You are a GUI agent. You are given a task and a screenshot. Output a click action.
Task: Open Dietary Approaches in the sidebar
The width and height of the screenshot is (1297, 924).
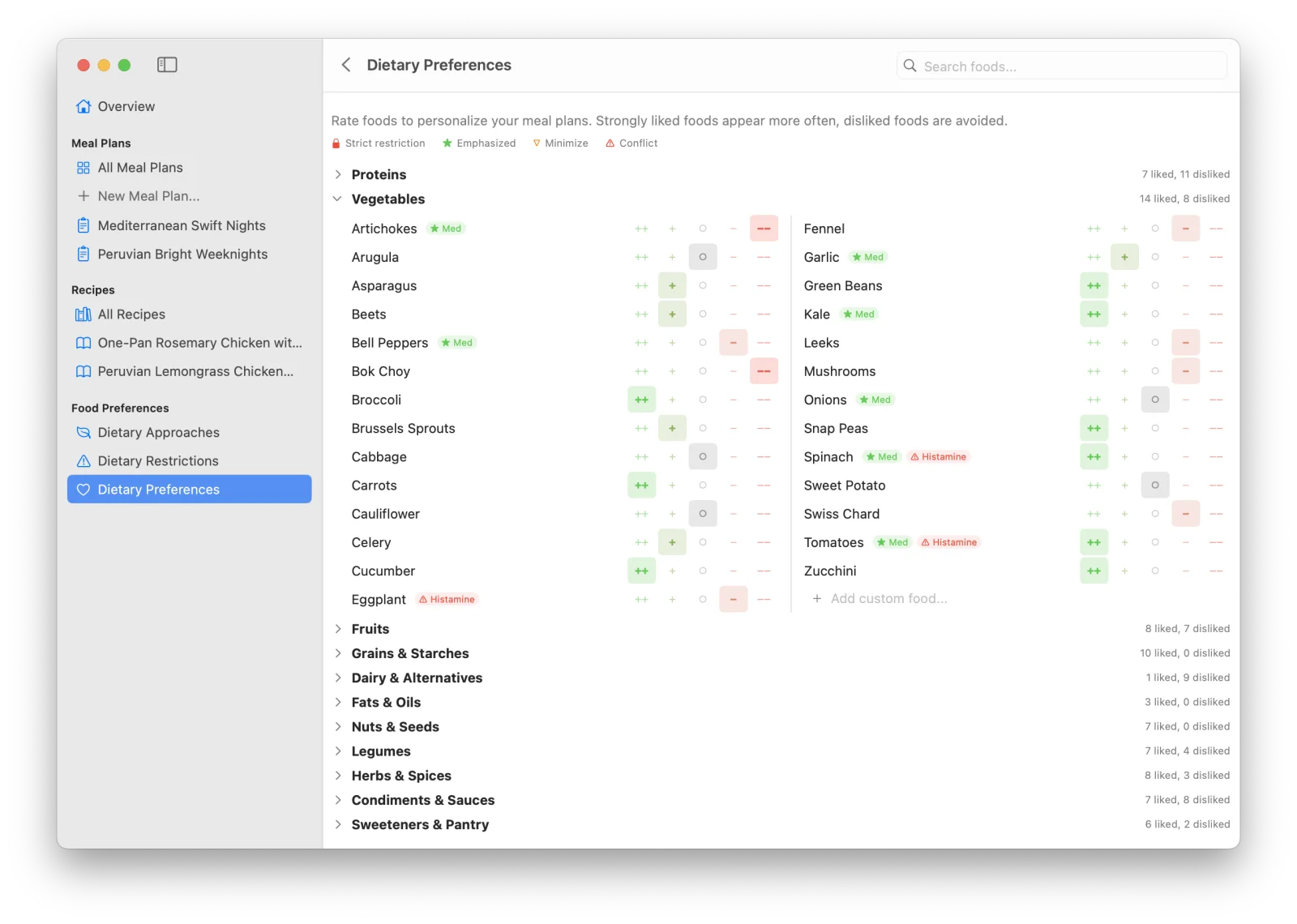point(190,433)
